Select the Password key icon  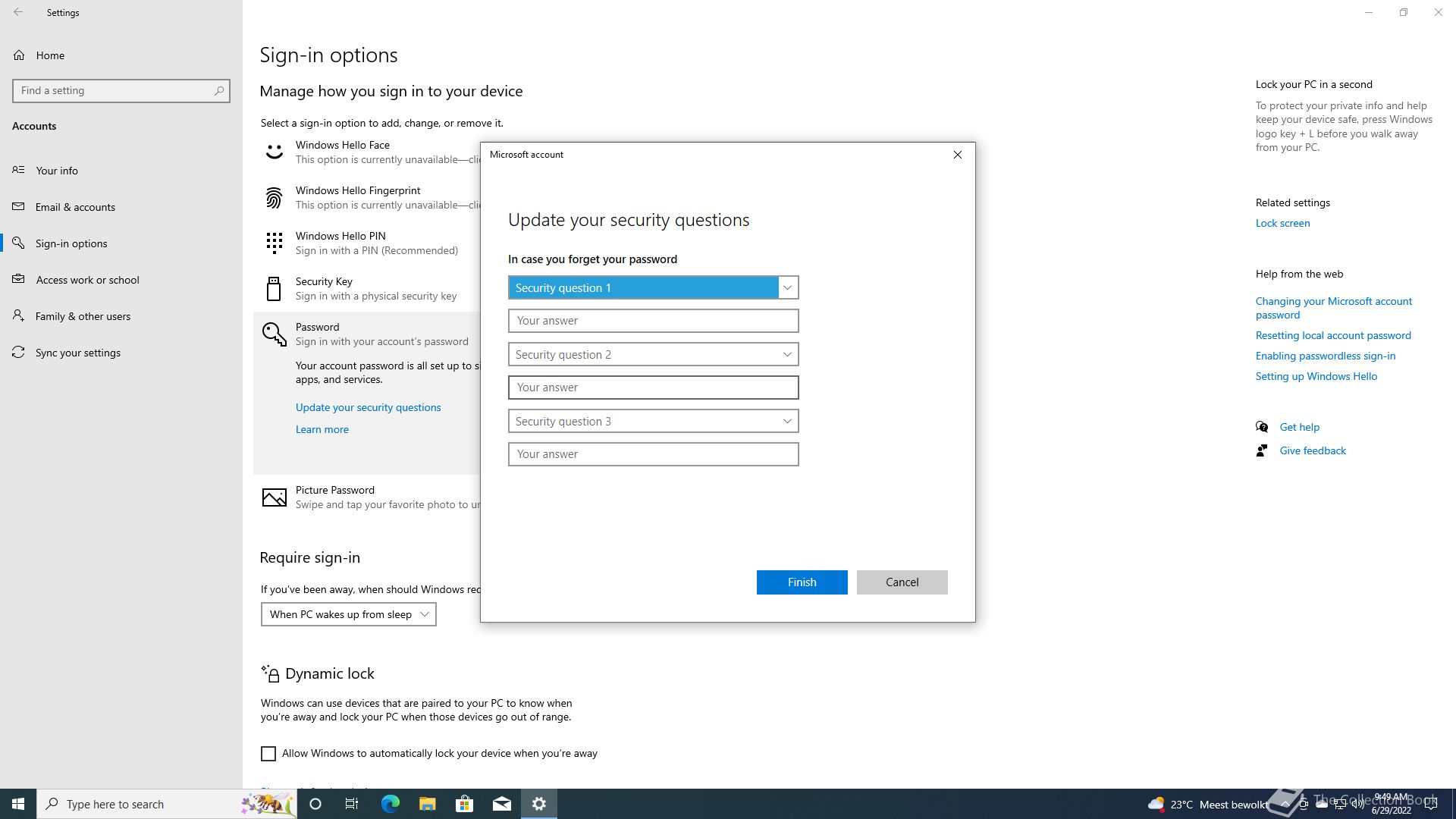tap(274, 334)
